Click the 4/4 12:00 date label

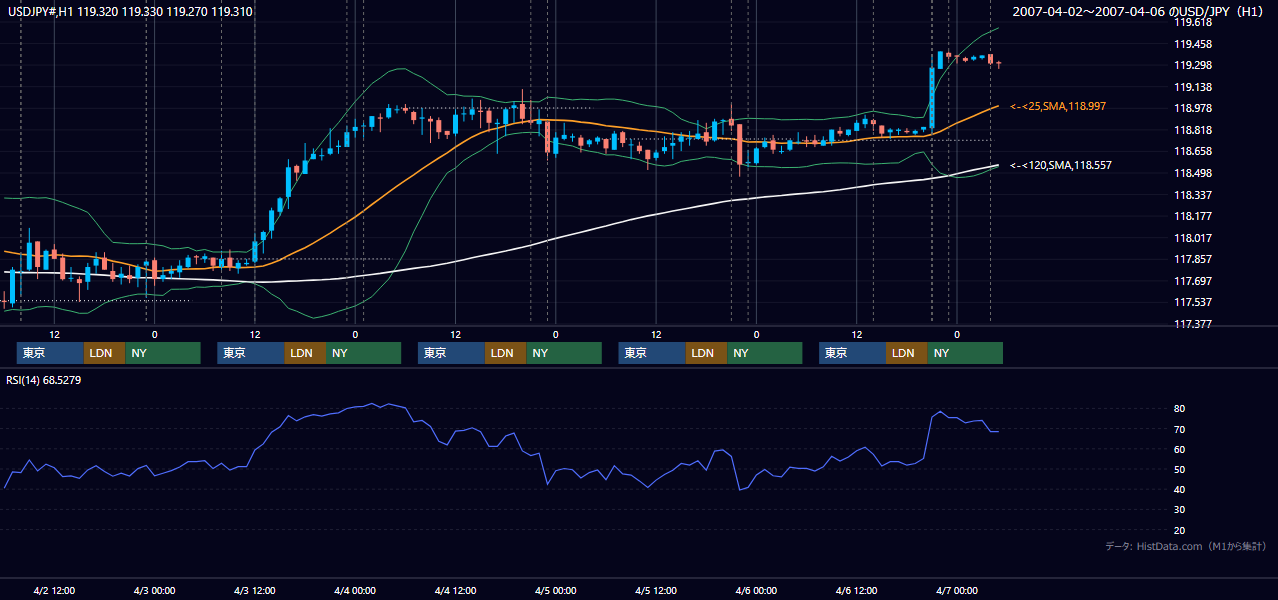[455, 591]
